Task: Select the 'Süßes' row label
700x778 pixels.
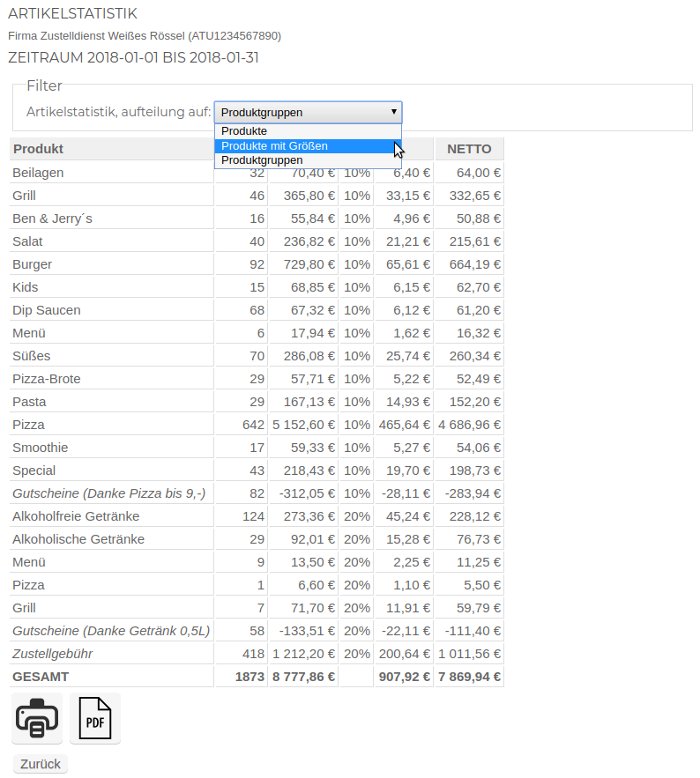Action: [31, 356]
